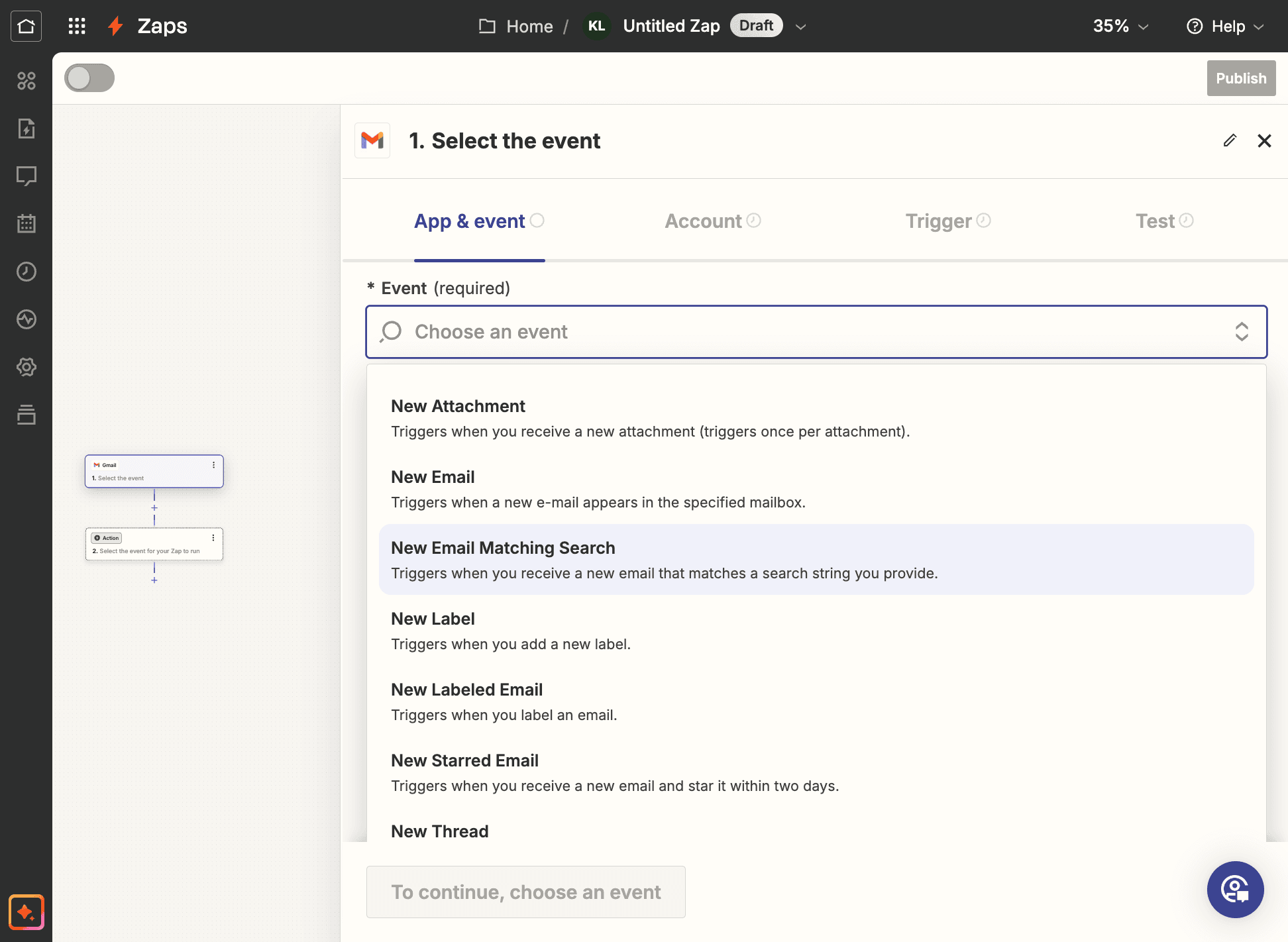The image size is (1288, 942).
Task: Open the sidebar apps overview icon
Action: pyautogui.click(x=27, y=81)
